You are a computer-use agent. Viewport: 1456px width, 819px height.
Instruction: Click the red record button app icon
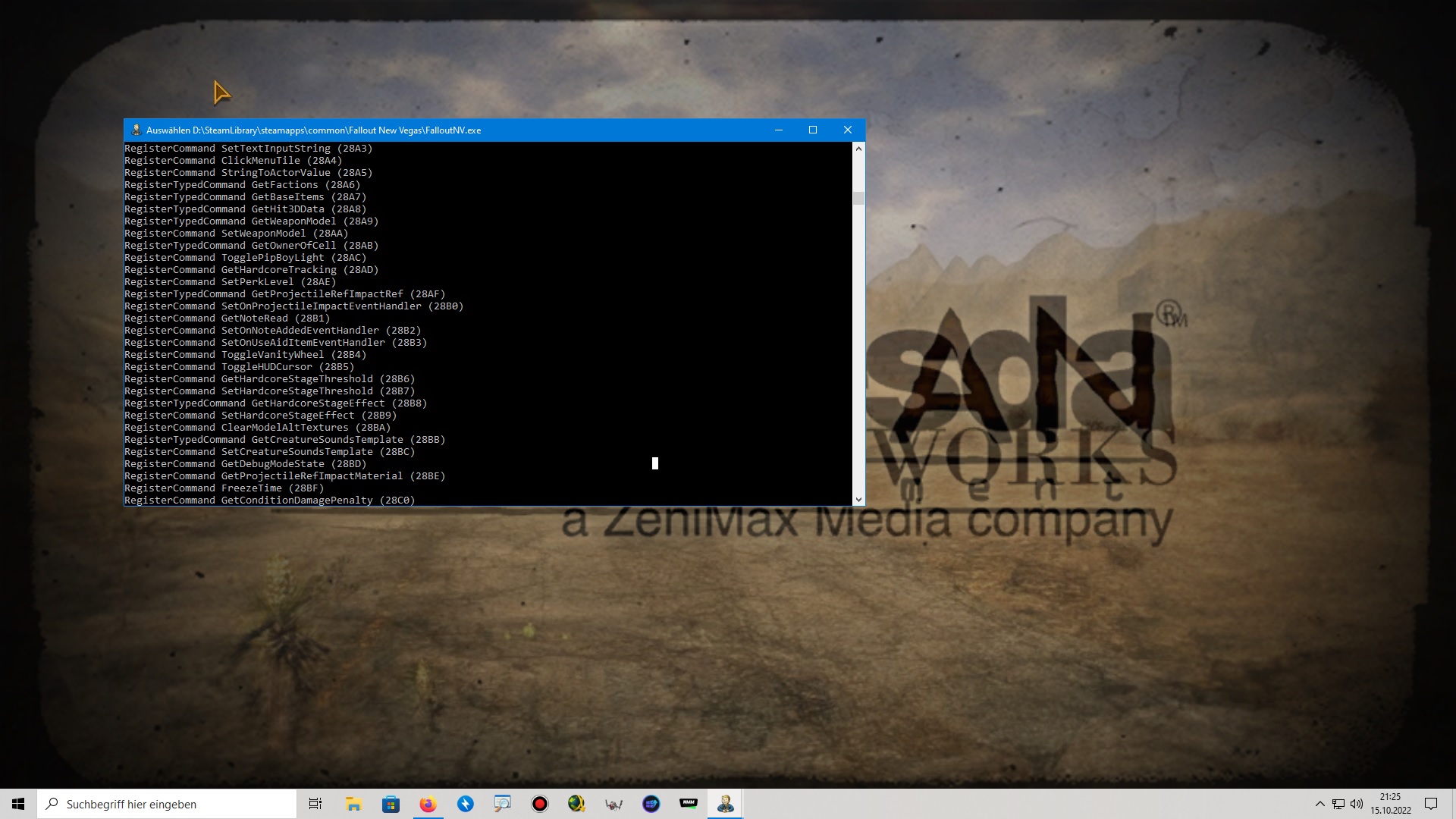tap(539, 804)
